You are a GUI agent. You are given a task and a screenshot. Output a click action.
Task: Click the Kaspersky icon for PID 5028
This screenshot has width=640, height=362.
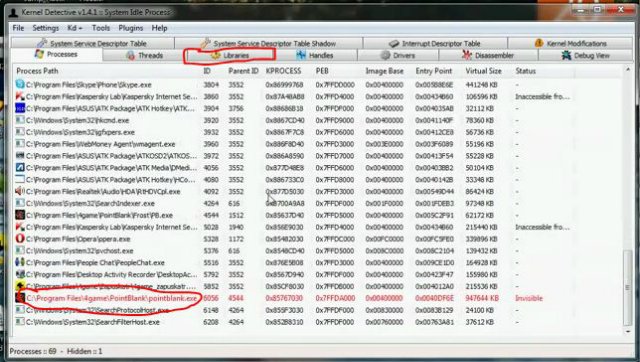(x=20, y=227)
